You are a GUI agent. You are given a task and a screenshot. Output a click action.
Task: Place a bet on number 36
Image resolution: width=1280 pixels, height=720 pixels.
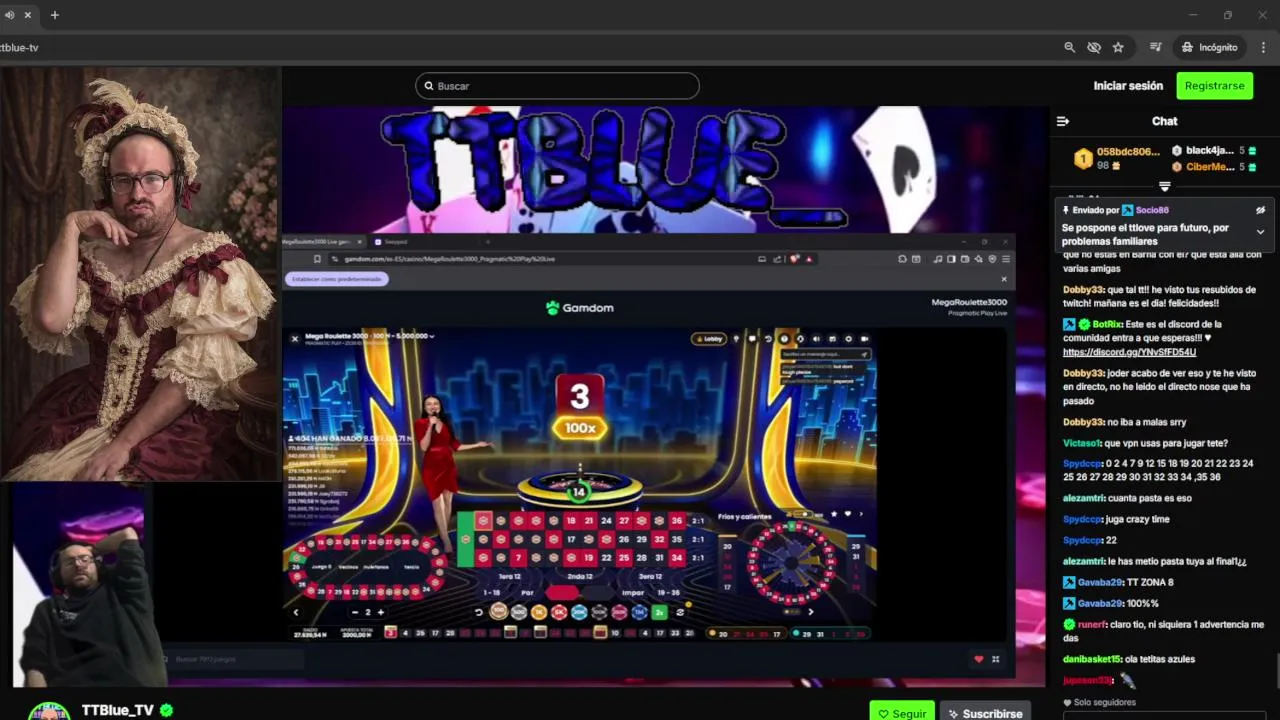(677, 520)
